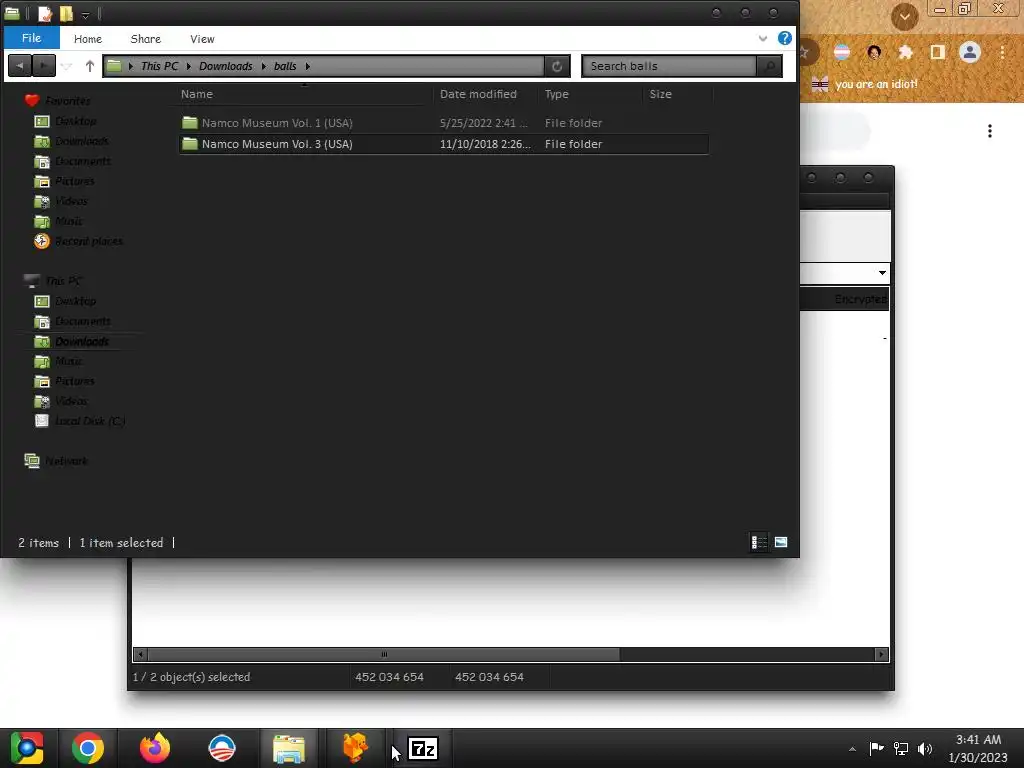Toggle Chrome side panel icon
The image size is (1024, 768).
(x=938, y=52)
